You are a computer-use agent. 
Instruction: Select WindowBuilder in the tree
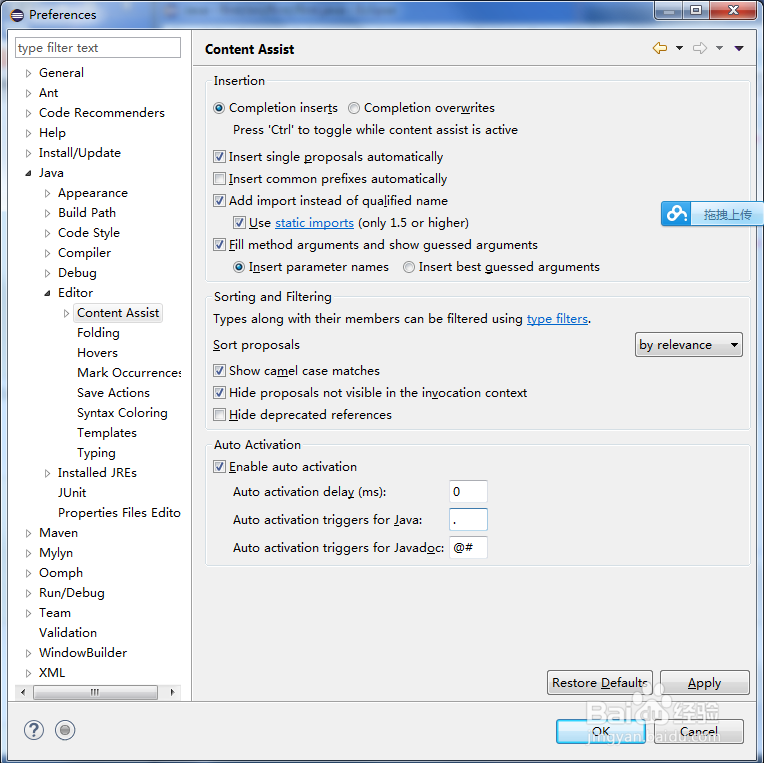click(83, 652)
